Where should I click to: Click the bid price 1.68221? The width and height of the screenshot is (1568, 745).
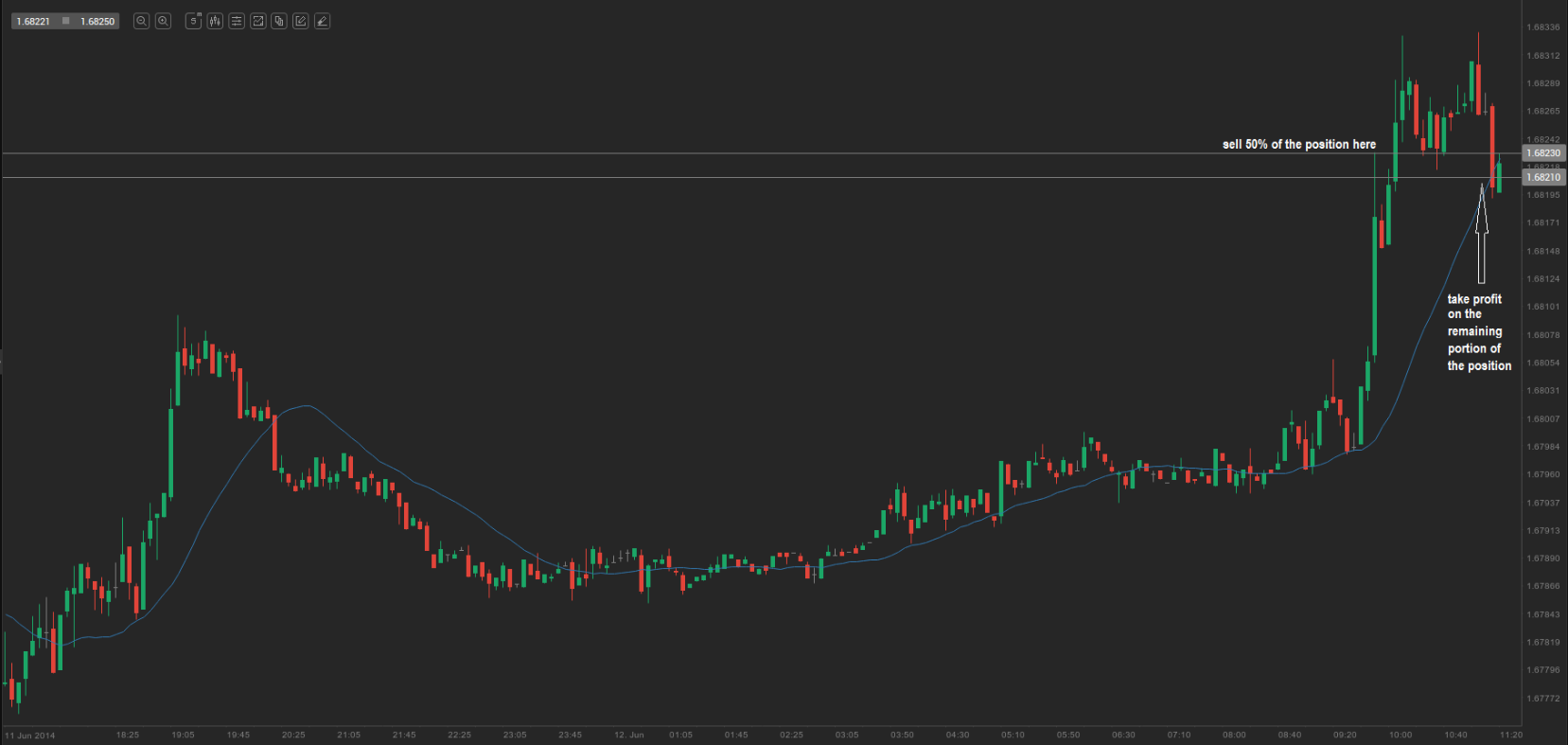point(33,21)
